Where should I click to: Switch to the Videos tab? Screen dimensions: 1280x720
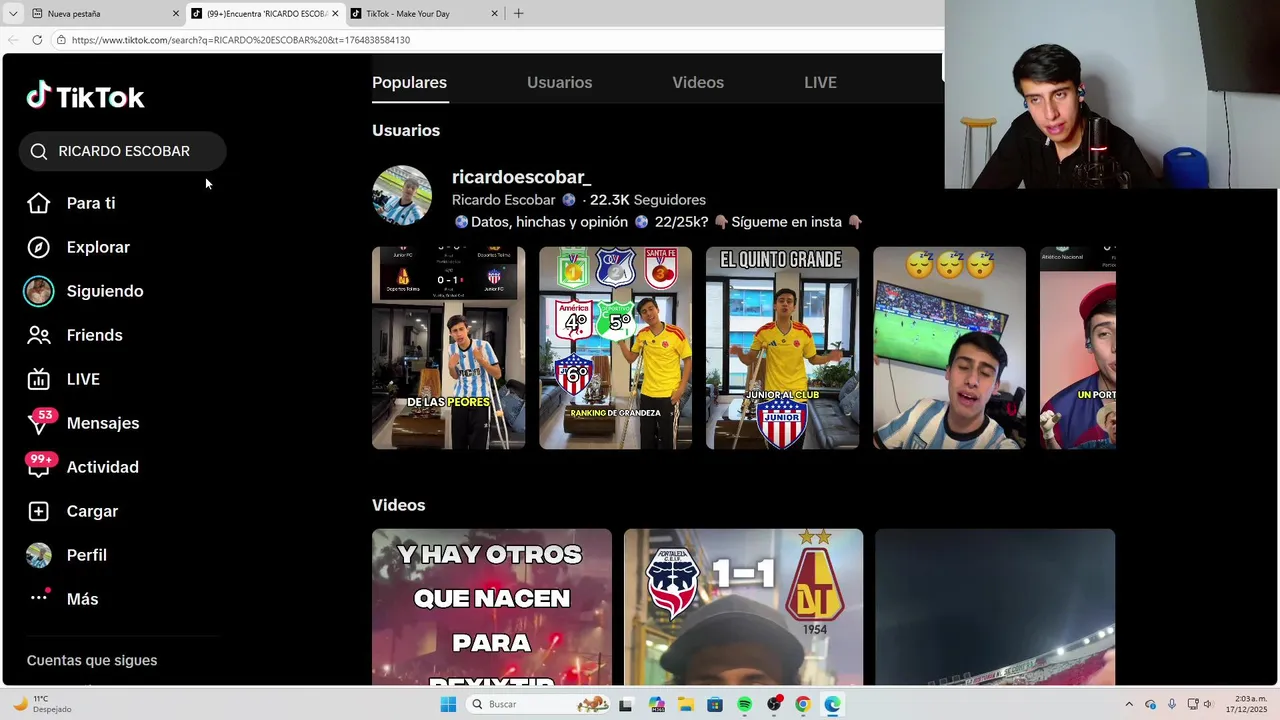point(698,82)
